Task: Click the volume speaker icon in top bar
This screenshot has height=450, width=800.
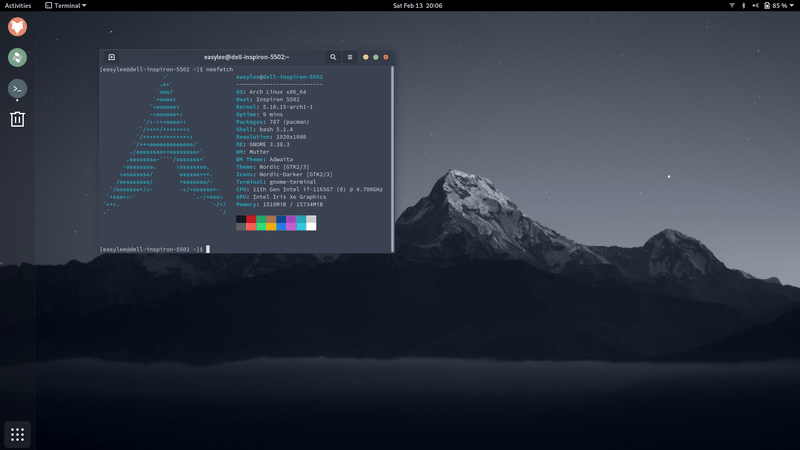Action: (756, 6)
